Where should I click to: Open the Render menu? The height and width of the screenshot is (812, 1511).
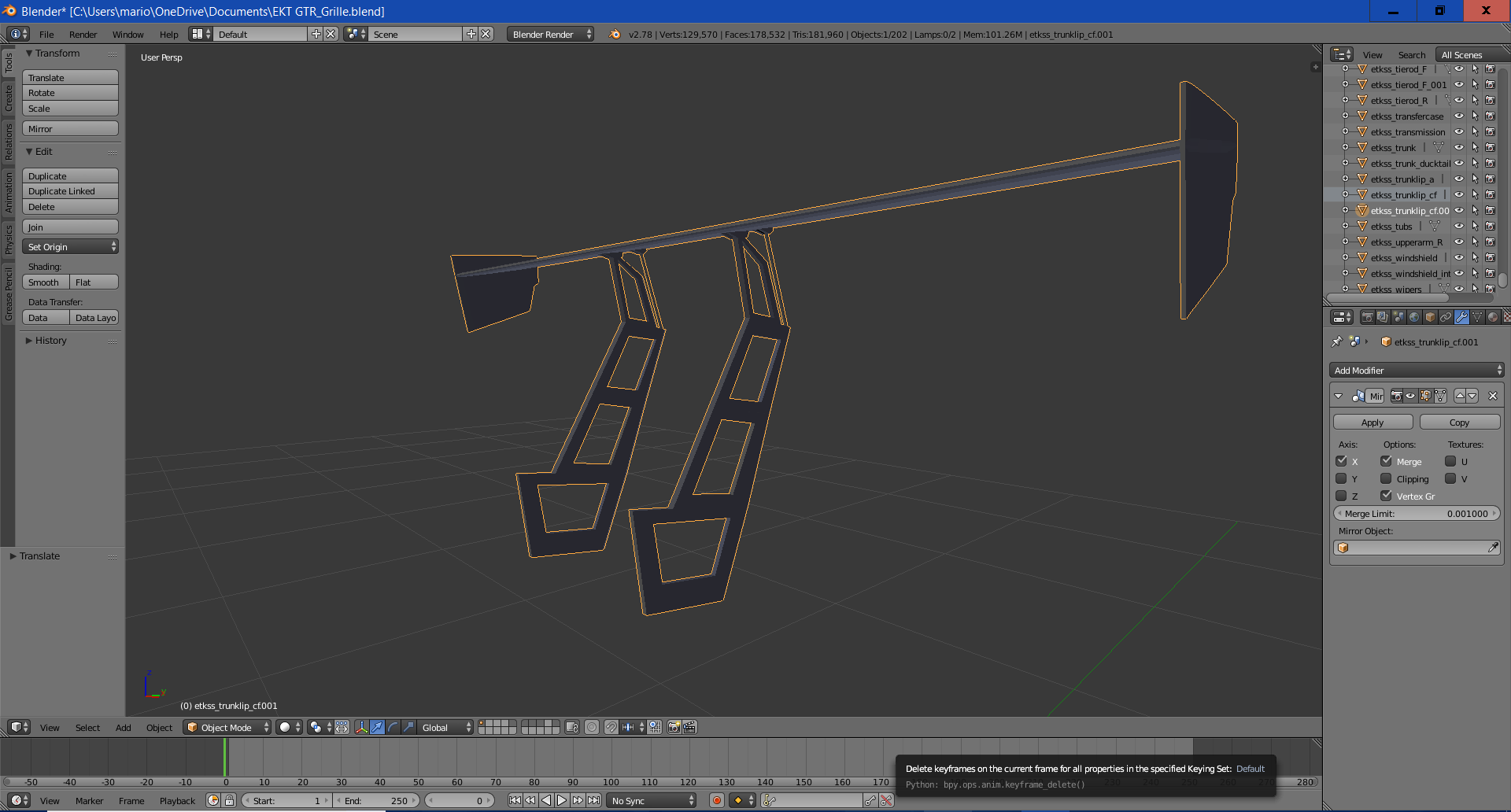(83, 35)
